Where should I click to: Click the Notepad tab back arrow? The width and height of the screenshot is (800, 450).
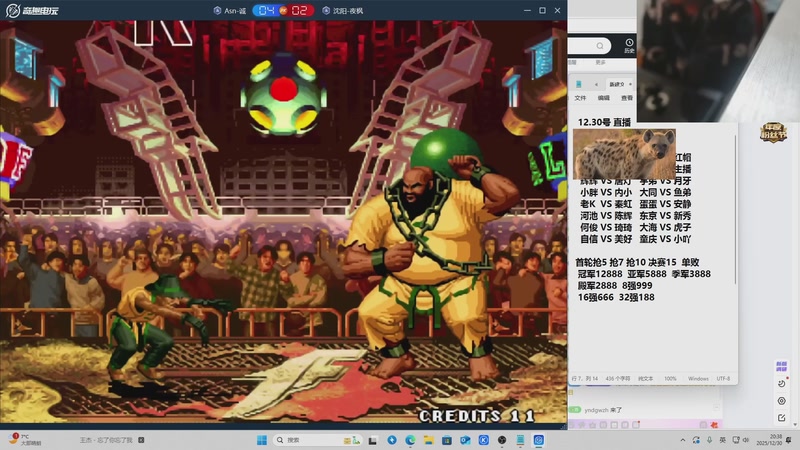point(596,84)
